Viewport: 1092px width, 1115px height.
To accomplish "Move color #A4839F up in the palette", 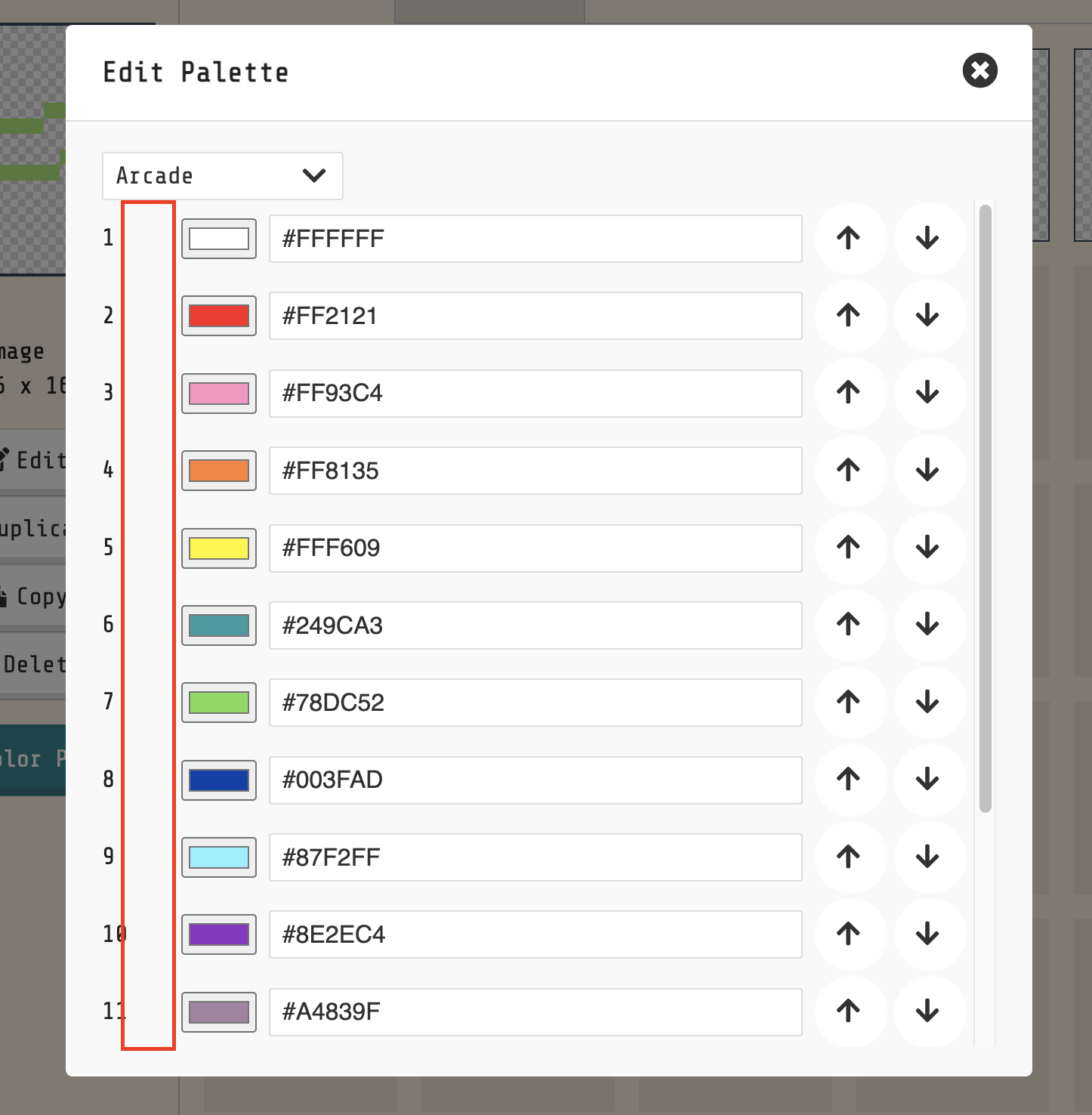I will pos(850,1012).
